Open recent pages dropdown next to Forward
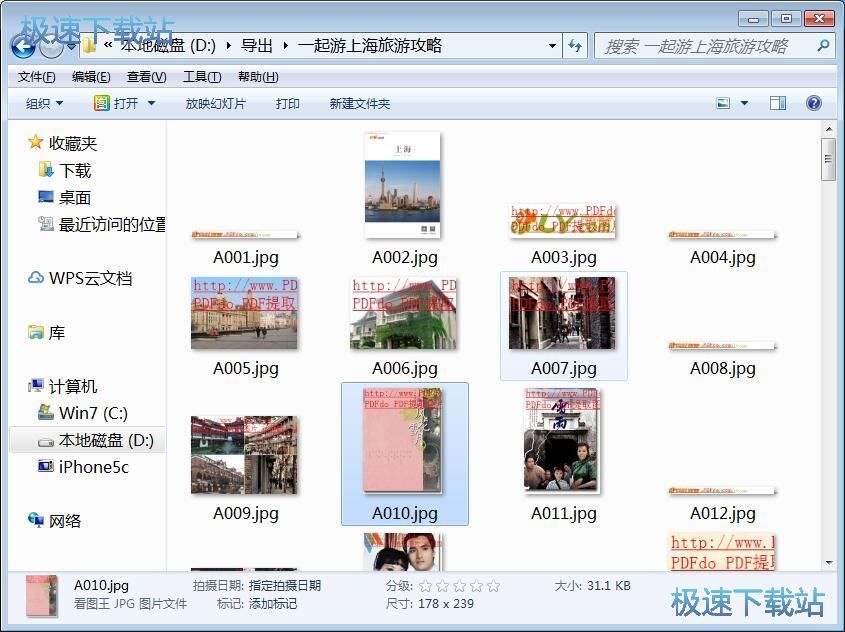 pos(71,46)
